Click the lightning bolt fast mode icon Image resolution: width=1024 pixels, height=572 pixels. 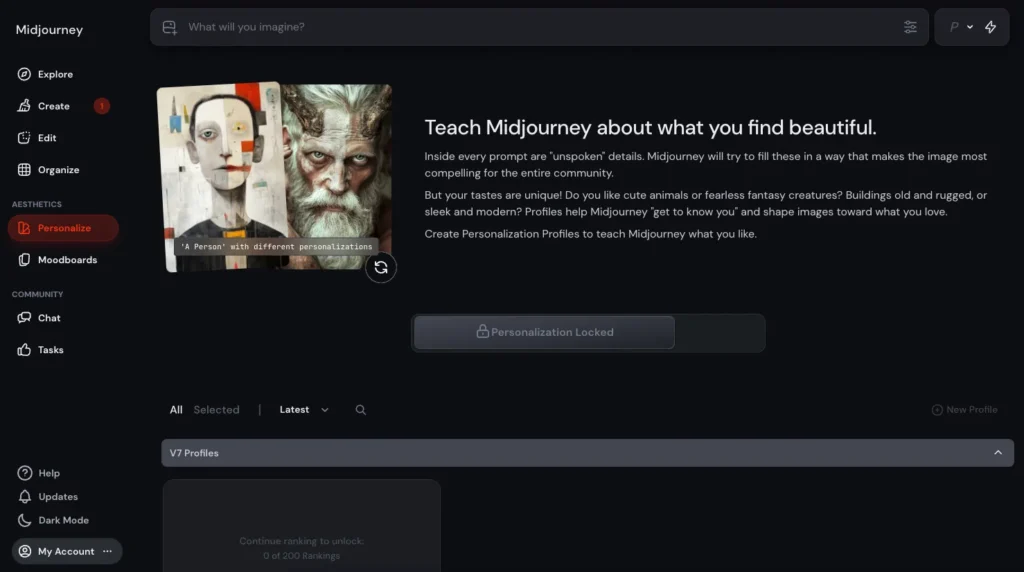point(990,27)
